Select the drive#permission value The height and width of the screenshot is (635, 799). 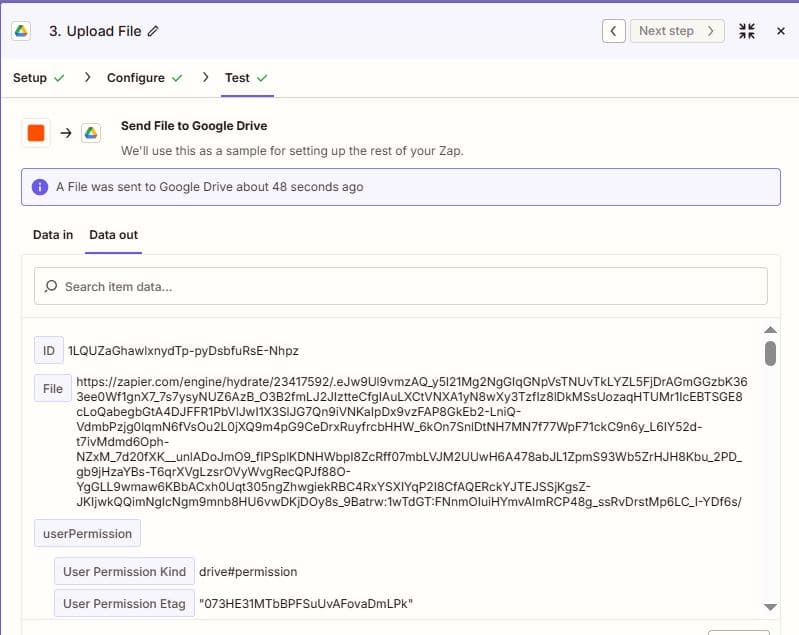(248, 572)
